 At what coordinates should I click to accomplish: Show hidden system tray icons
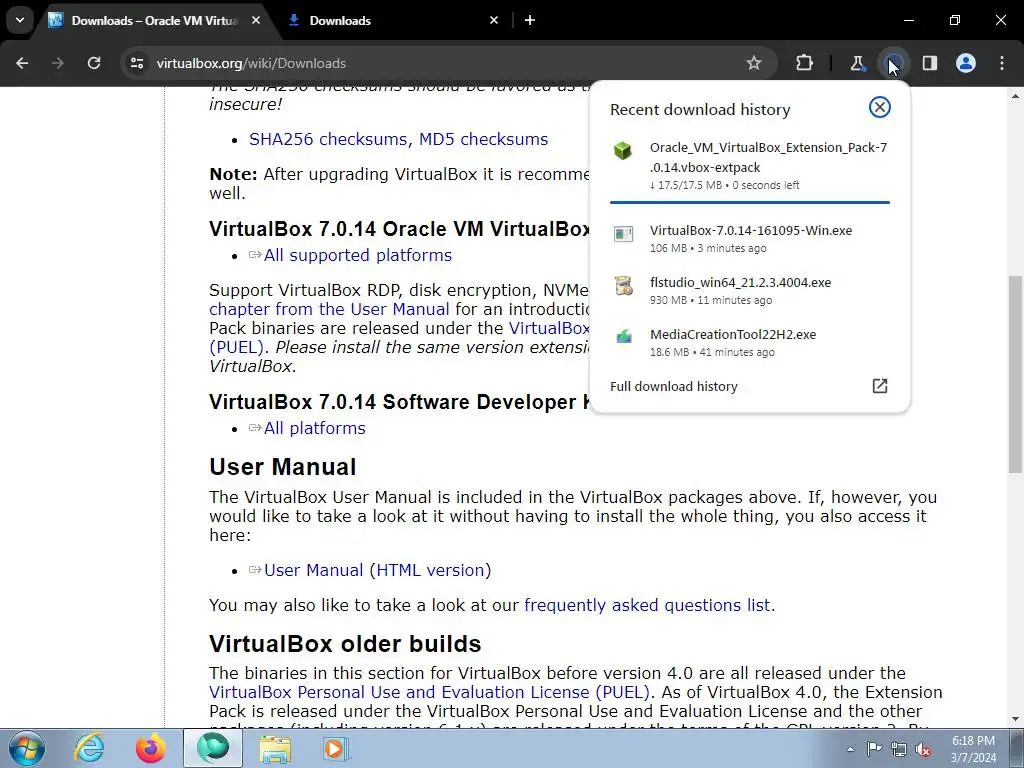click(850, 749)
